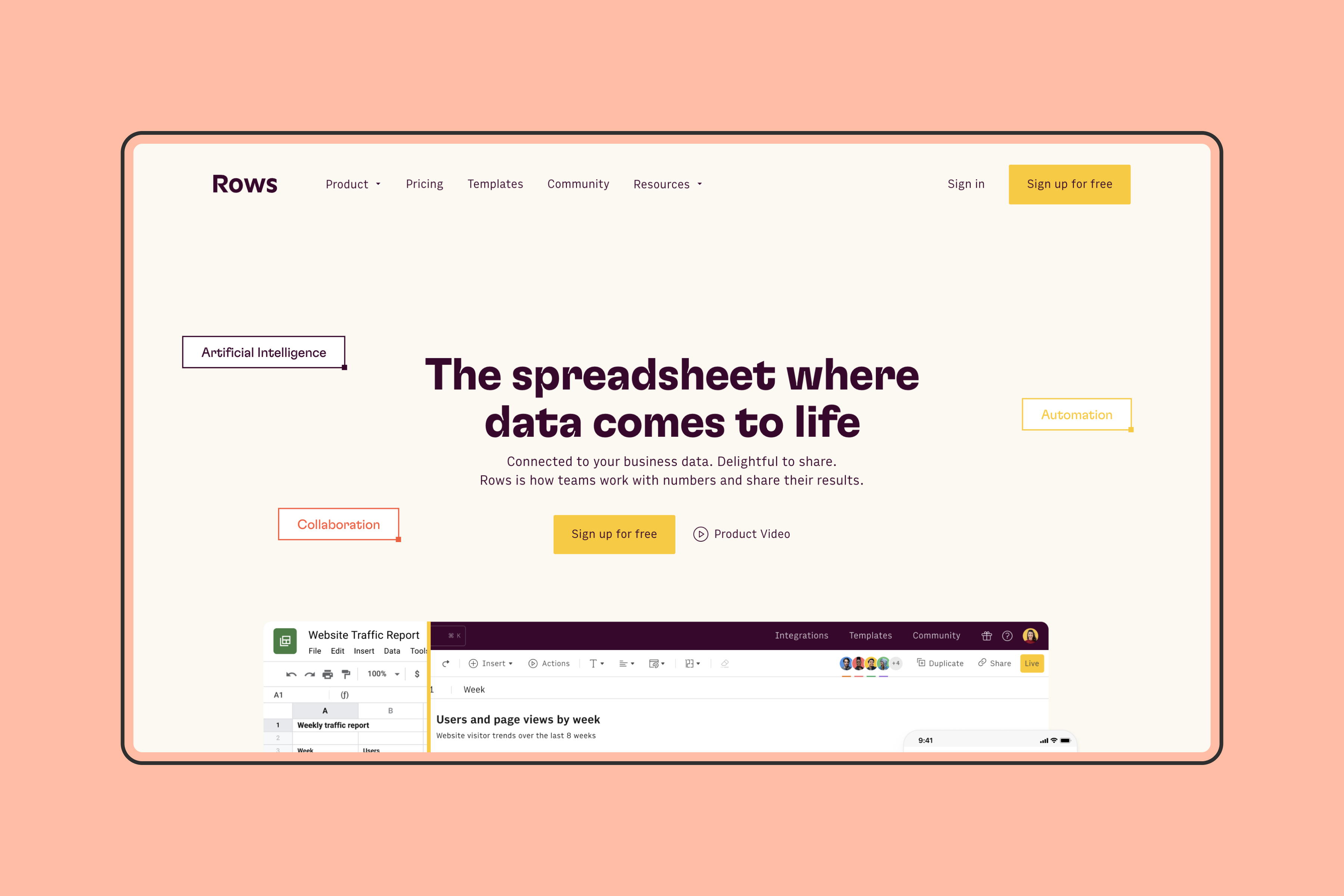Screen dimensions: 1344x896
Task: Click the user avatar profile icon
Action: click(1030, 636)
